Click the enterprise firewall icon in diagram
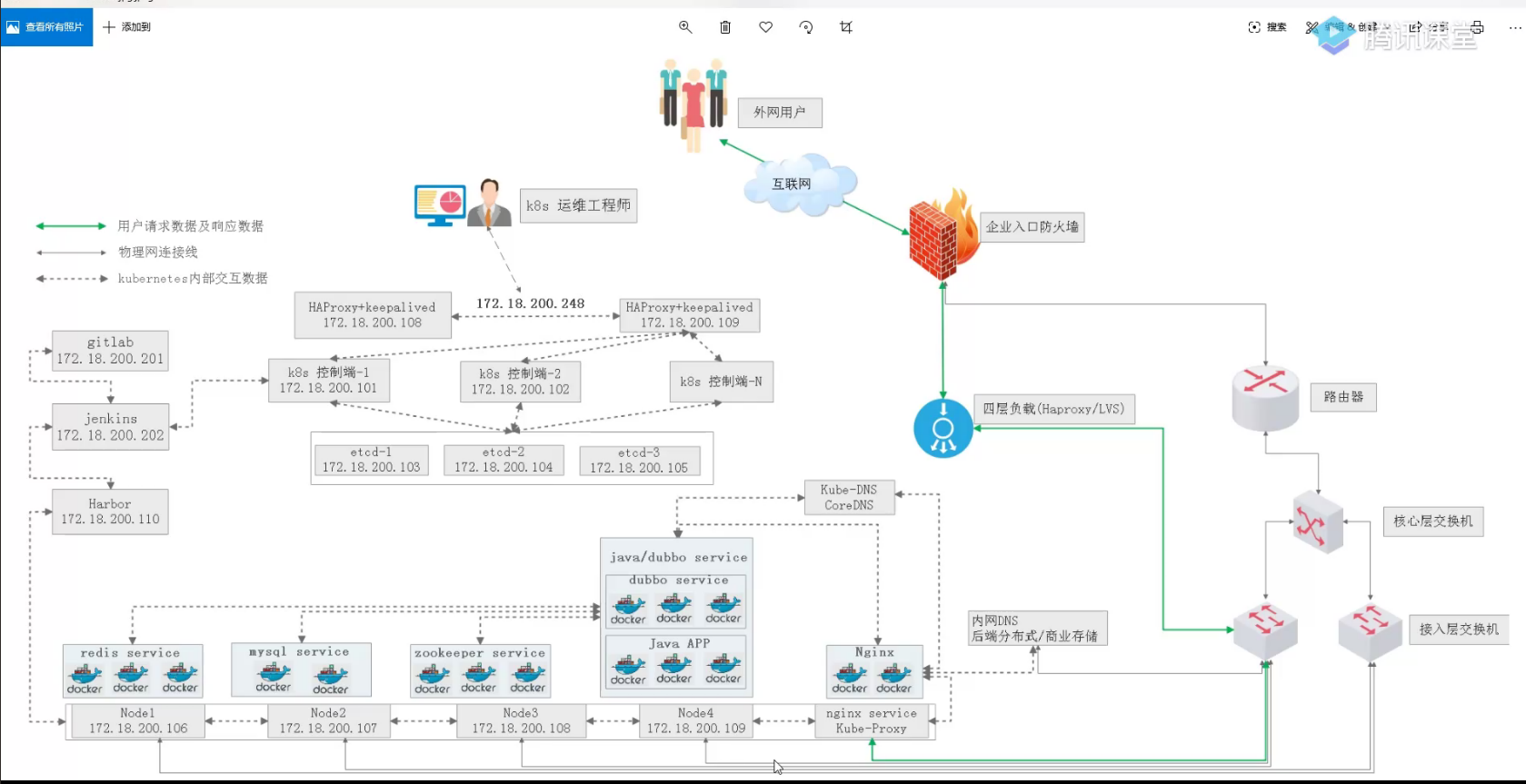 pyautogui.click(x=943, y=234)
